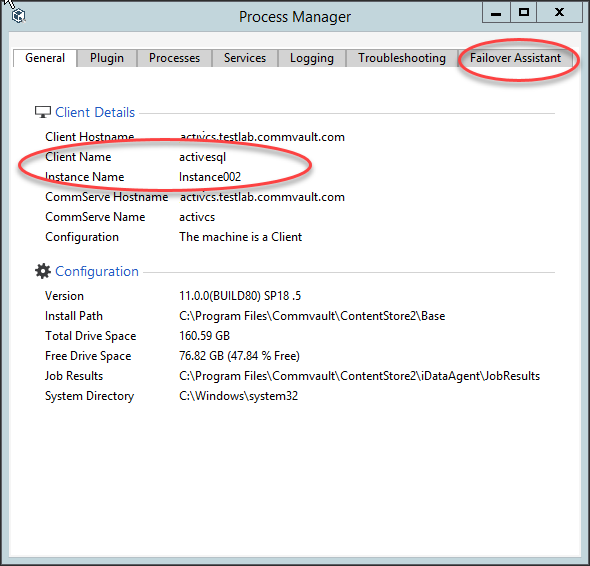Select the Job Results path value

359,376
